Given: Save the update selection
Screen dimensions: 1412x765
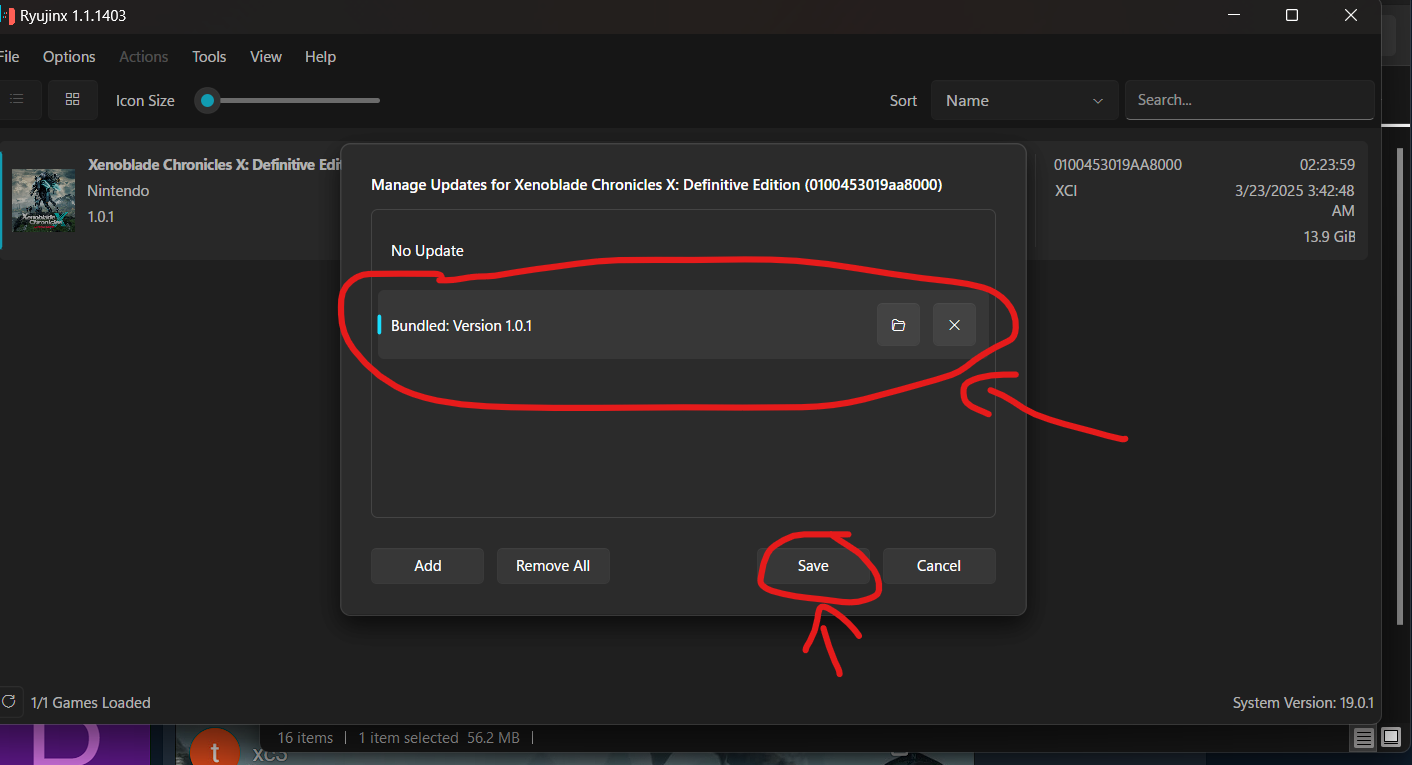Looking at the screenshot, I should pyautogui.click(x=813, y=565).
